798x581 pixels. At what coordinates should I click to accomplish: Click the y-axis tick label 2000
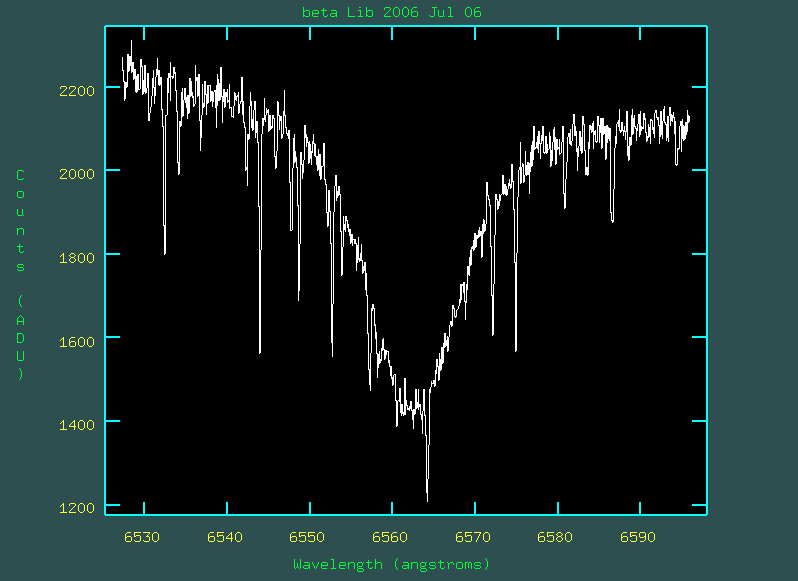(x=77, y=174)
